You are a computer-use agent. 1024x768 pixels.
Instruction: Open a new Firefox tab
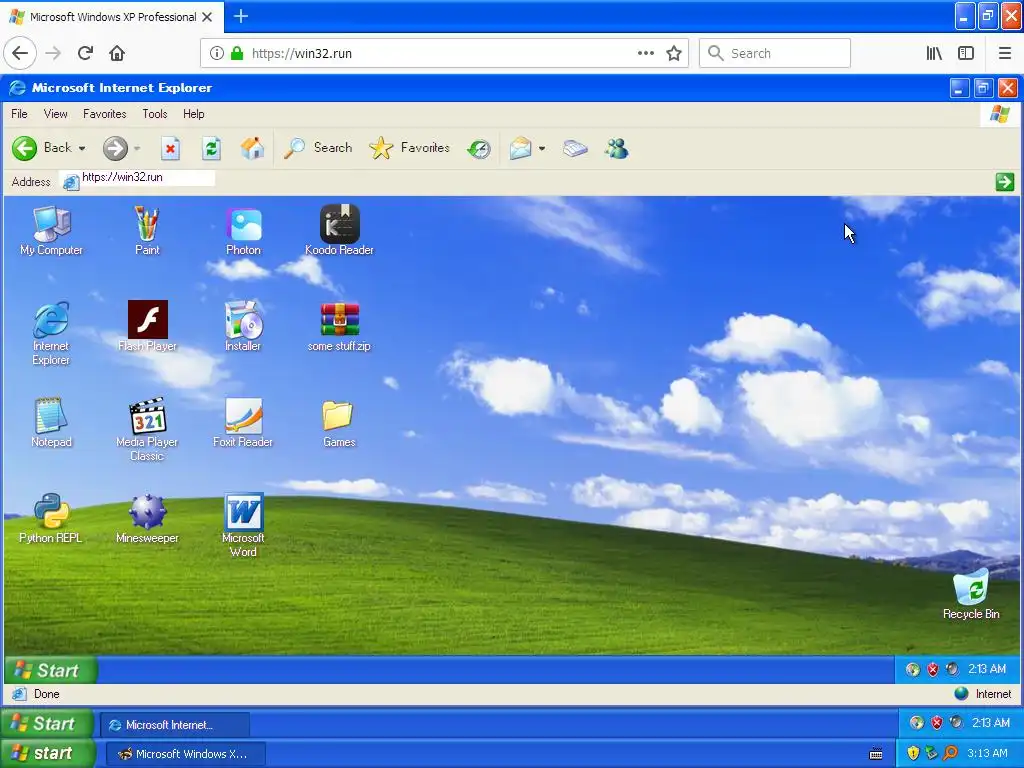click(x=240, y=17)
